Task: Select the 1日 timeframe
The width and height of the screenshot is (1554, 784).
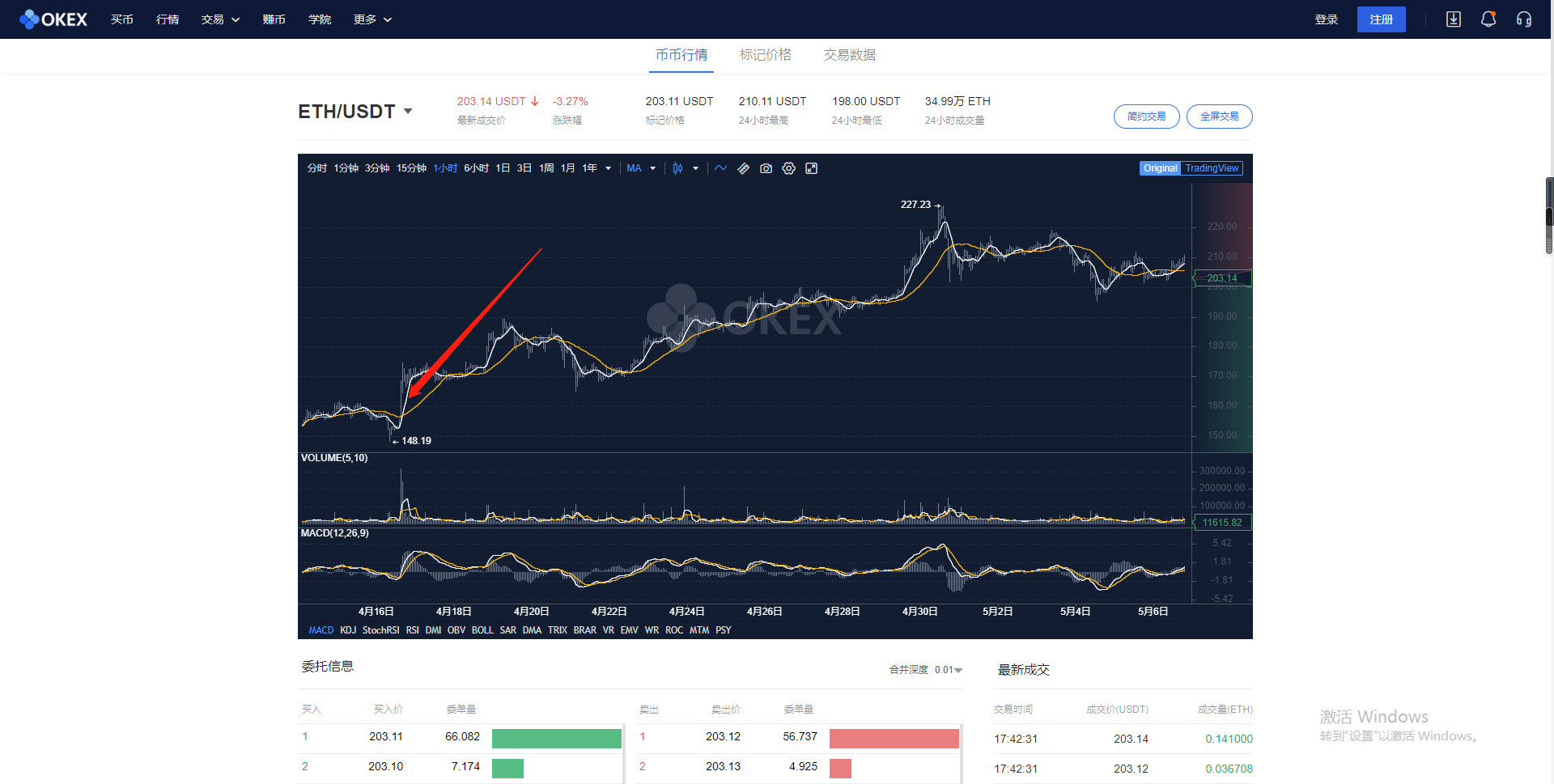Action: click(502, 168)
